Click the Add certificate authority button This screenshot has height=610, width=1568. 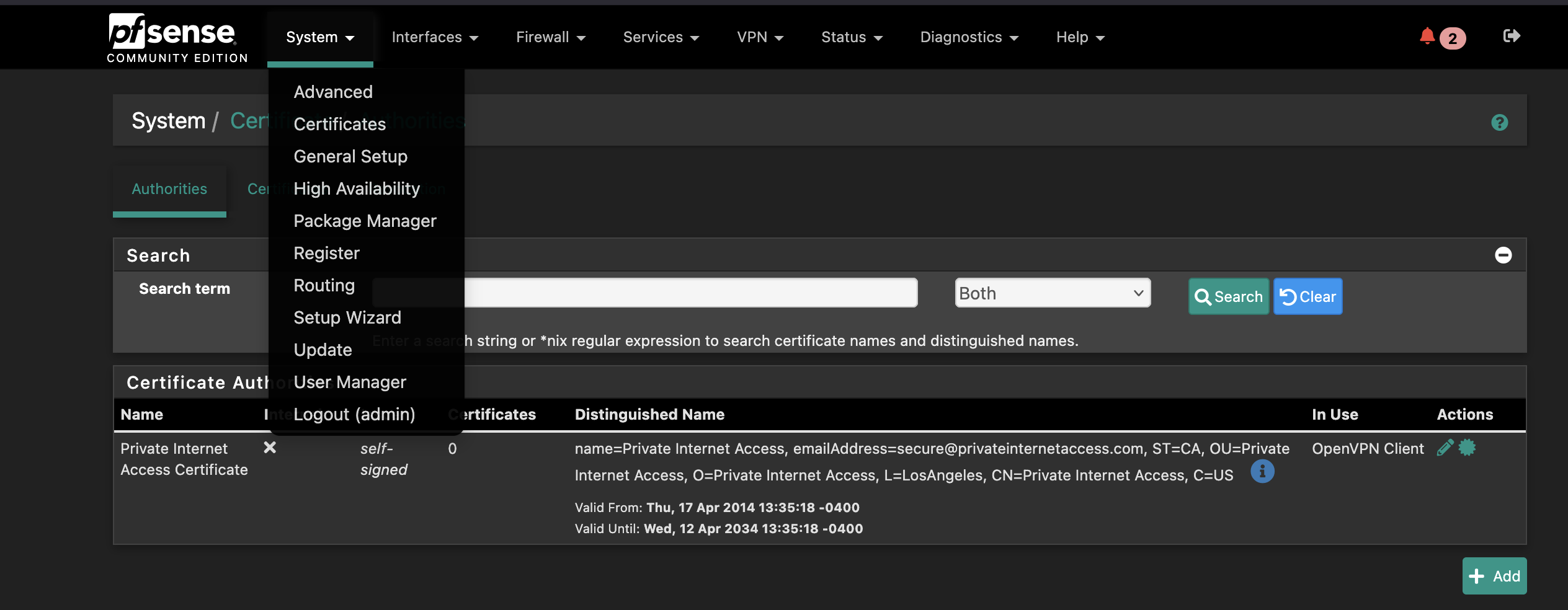pyautogui.click(x=1494, y=576)
